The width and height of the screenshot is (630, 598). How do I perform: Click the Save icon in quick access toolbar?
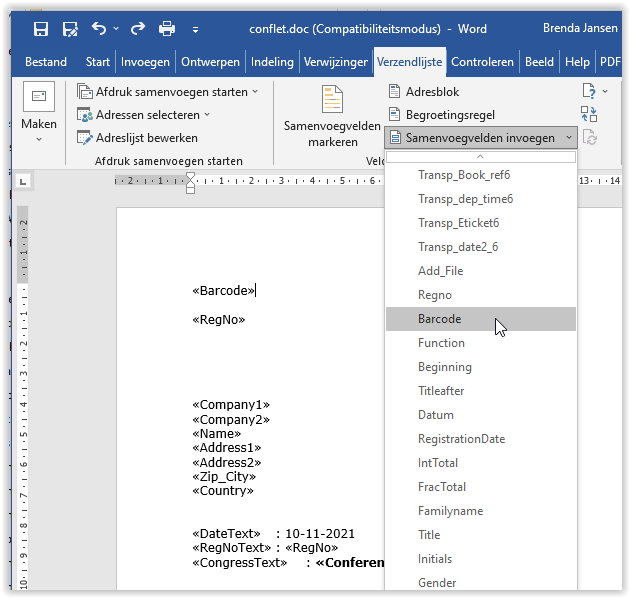pos(41,29)
